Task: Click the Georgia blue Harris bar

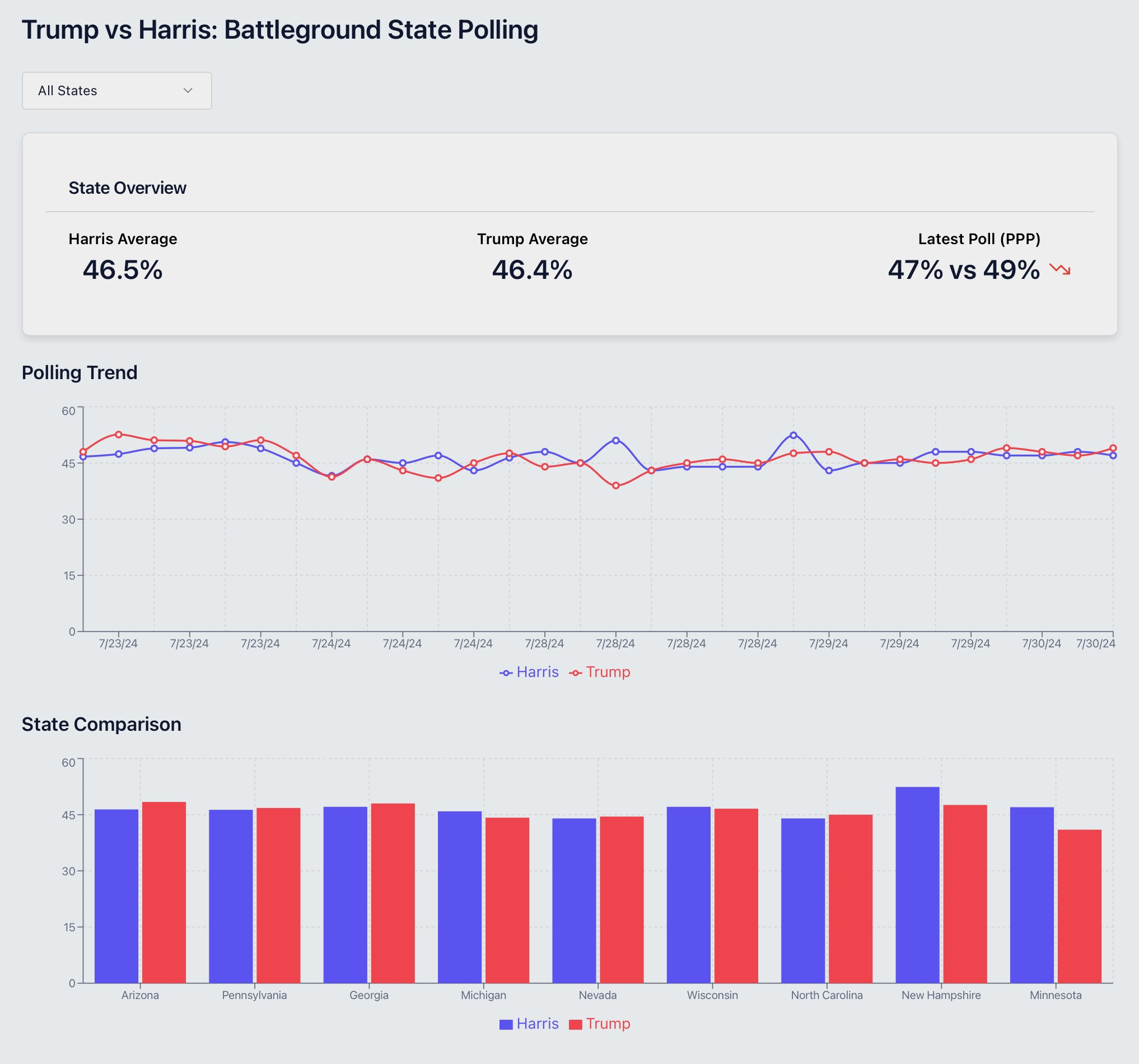Action: 345,895
